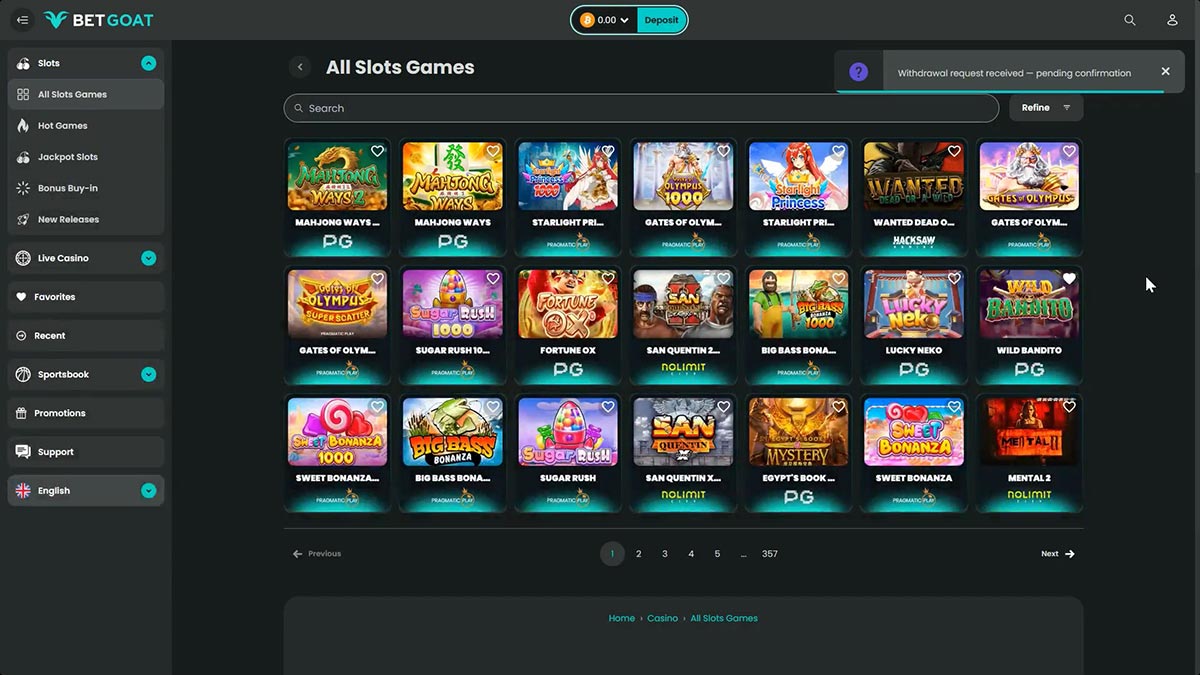Collapse the Slots section chevron
Viewport: 1200px width, 675px height.
149,63
